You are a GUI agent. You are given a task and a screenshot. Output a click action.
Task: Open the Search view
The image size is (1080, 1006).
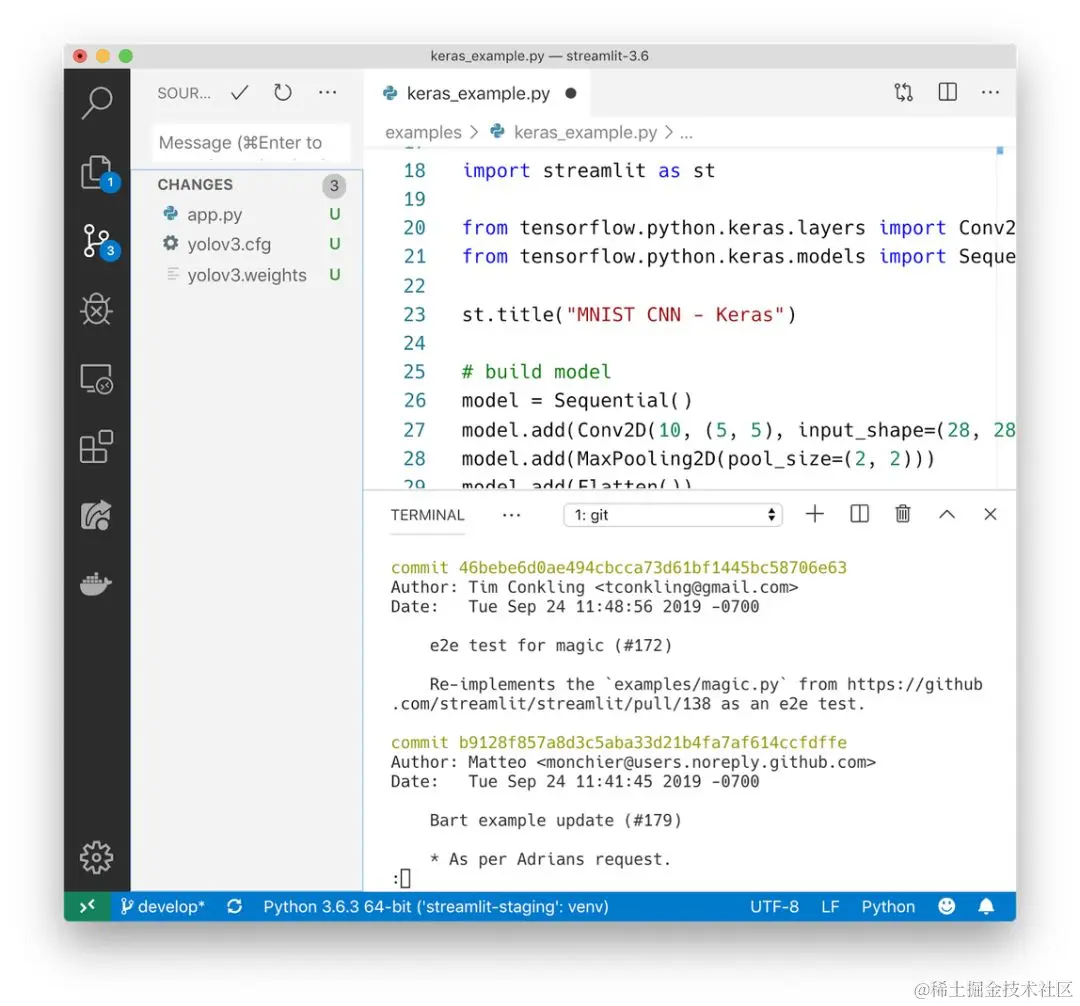(x=96, y=103)
